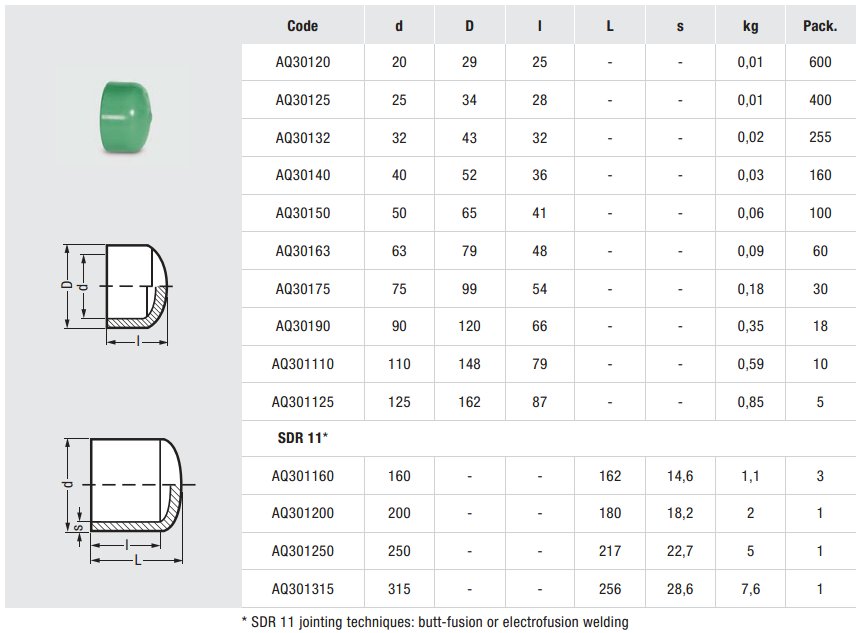Screen dimensions: 862x633
Task: Click the Pack. column header
Action: click(820, 26)
